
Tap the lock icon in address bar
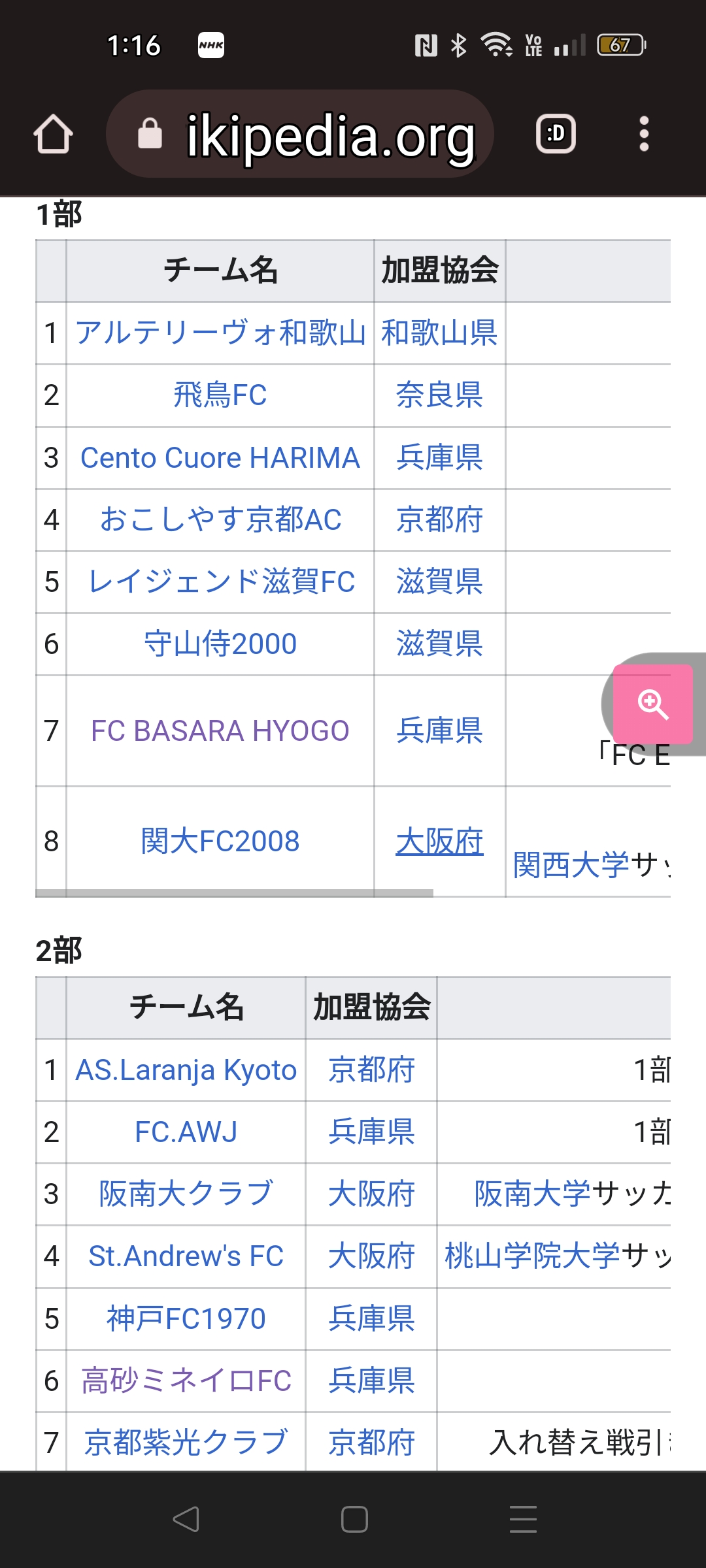pos(150,134)
